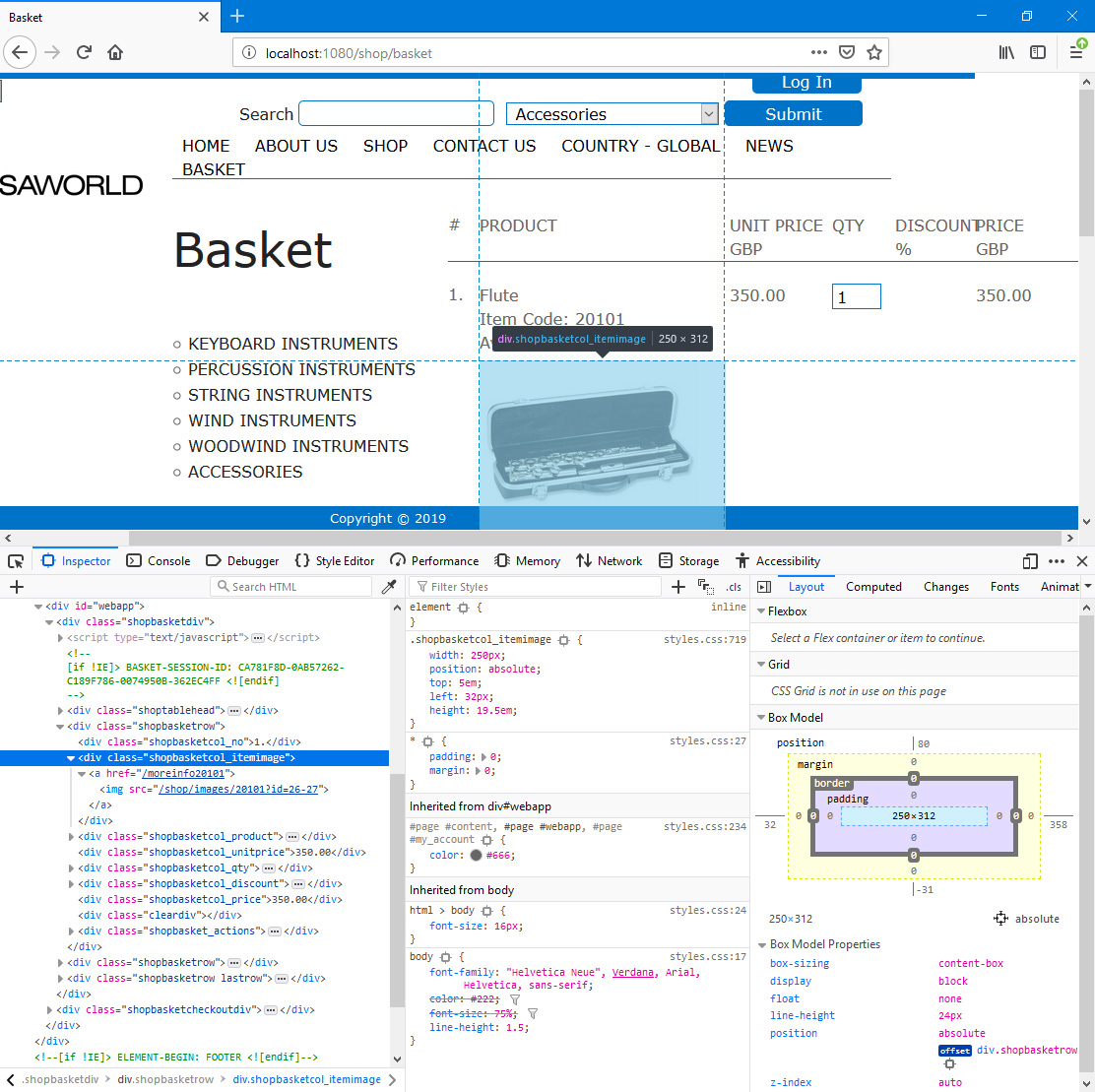Click the site Search text field
Image resolution: width=1095 pixels, height=1092 pixels.
click(x=396, y=114)
